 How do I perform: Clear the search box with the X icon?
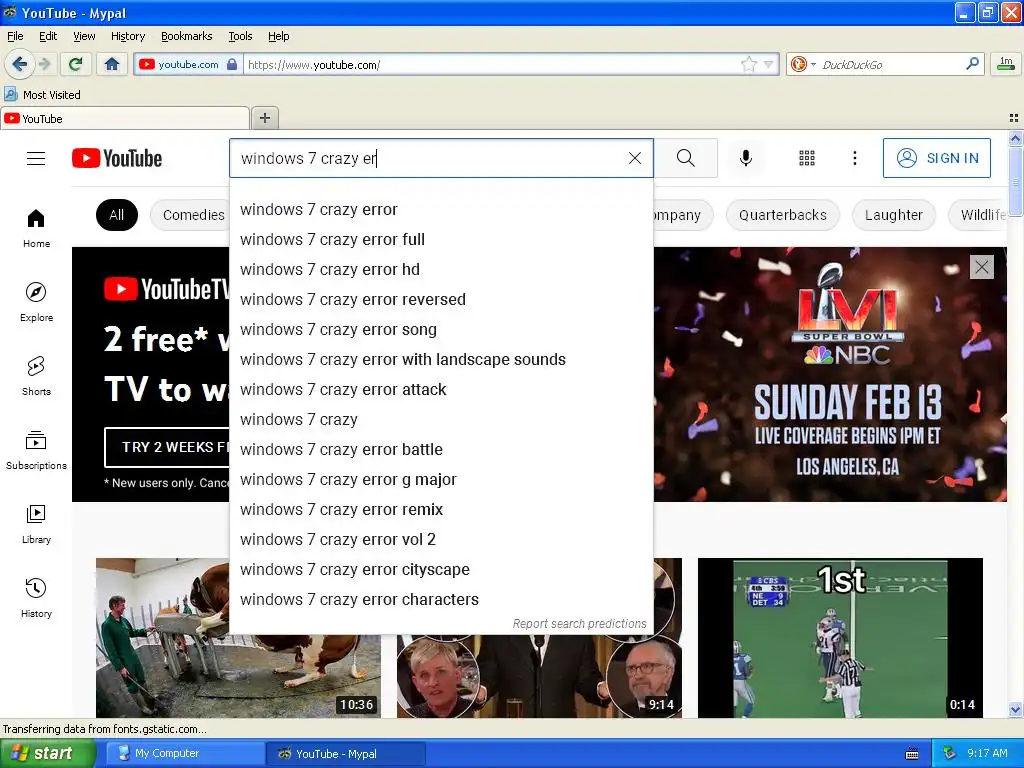click(x=634, y=158)
